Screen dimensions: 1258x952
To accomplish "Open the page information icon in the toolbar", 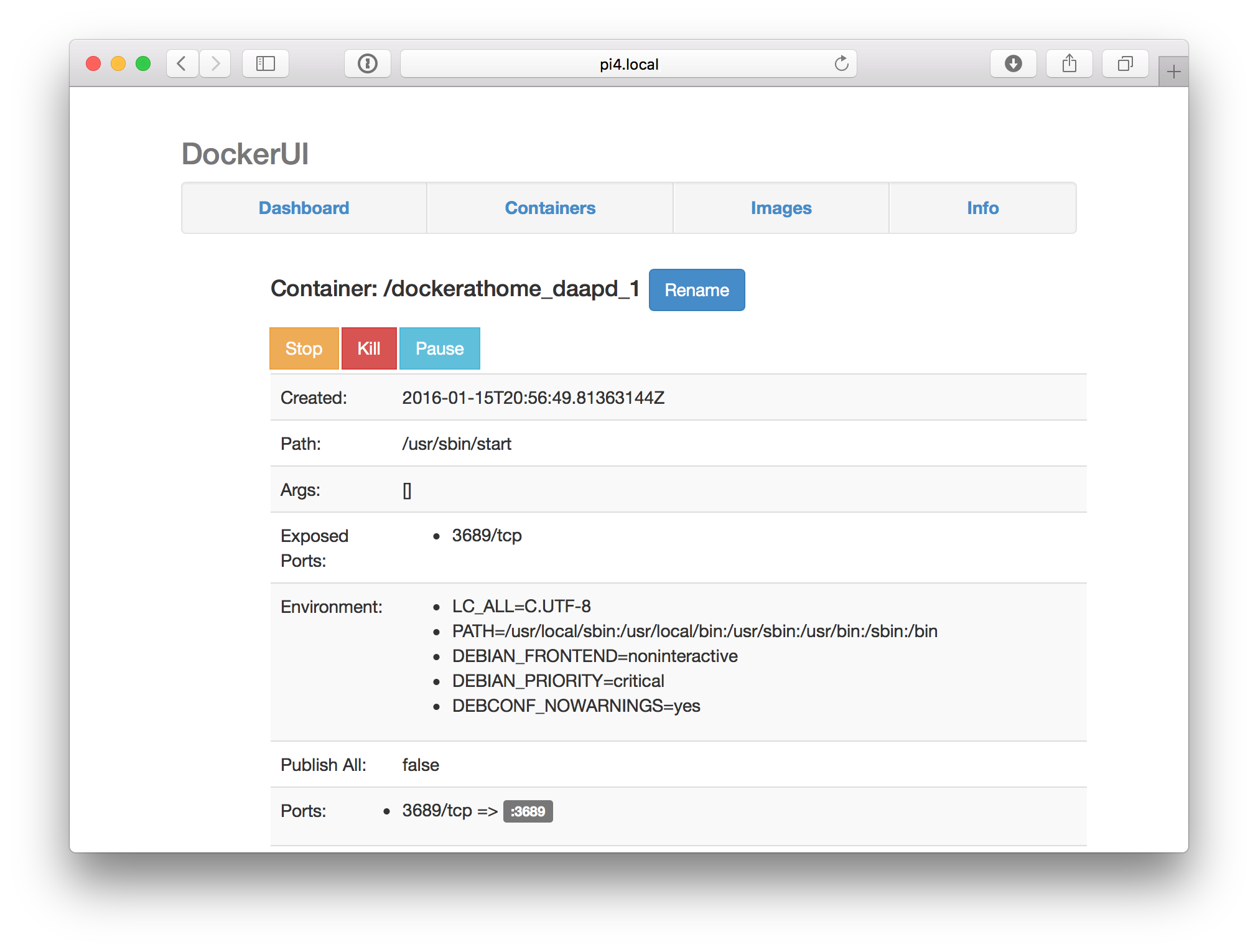I will (x=368, y=63).
